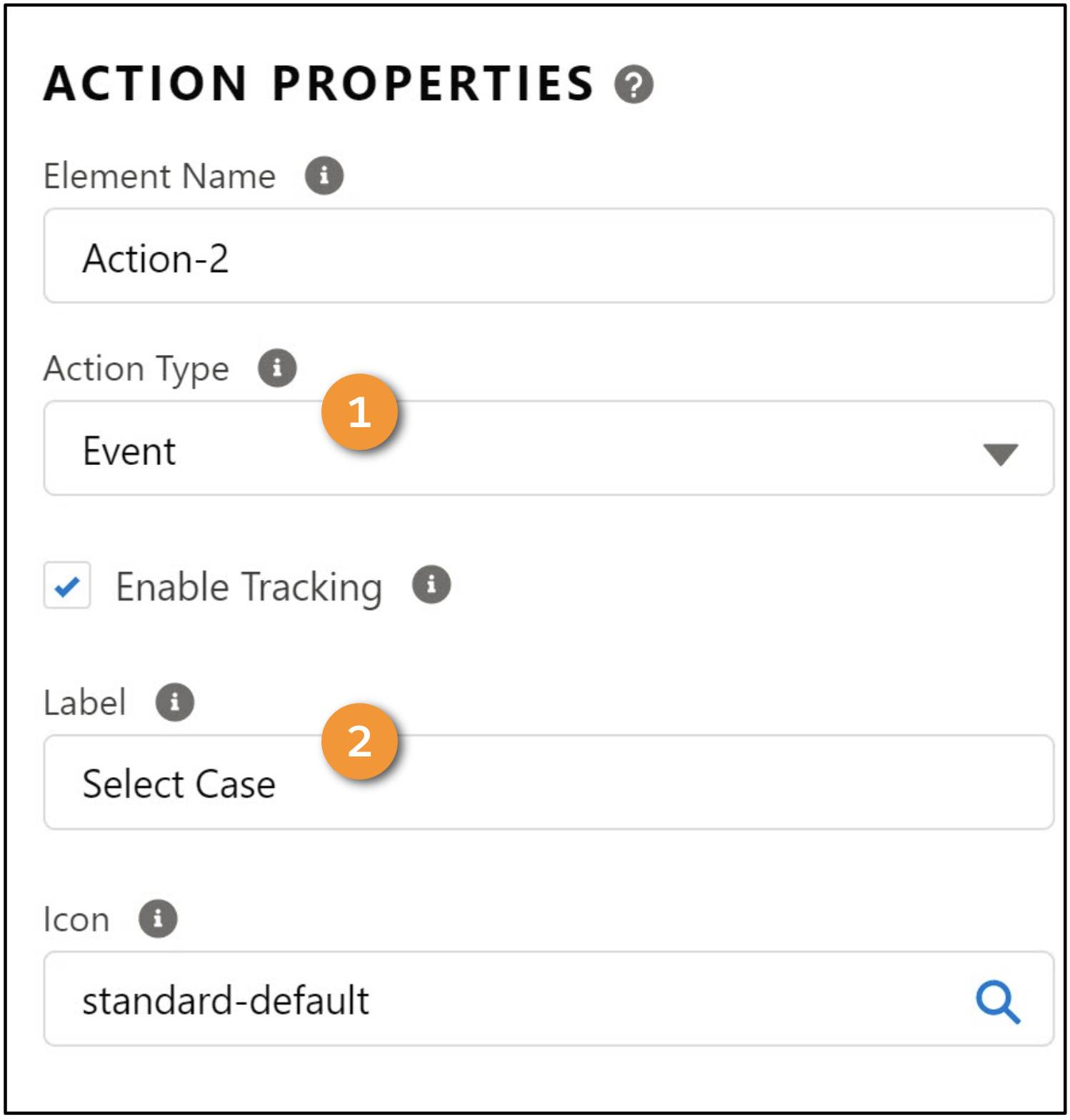Click the Action Type label text
This screenshot has width=1070, height=1120.
[x=136, y=370]
